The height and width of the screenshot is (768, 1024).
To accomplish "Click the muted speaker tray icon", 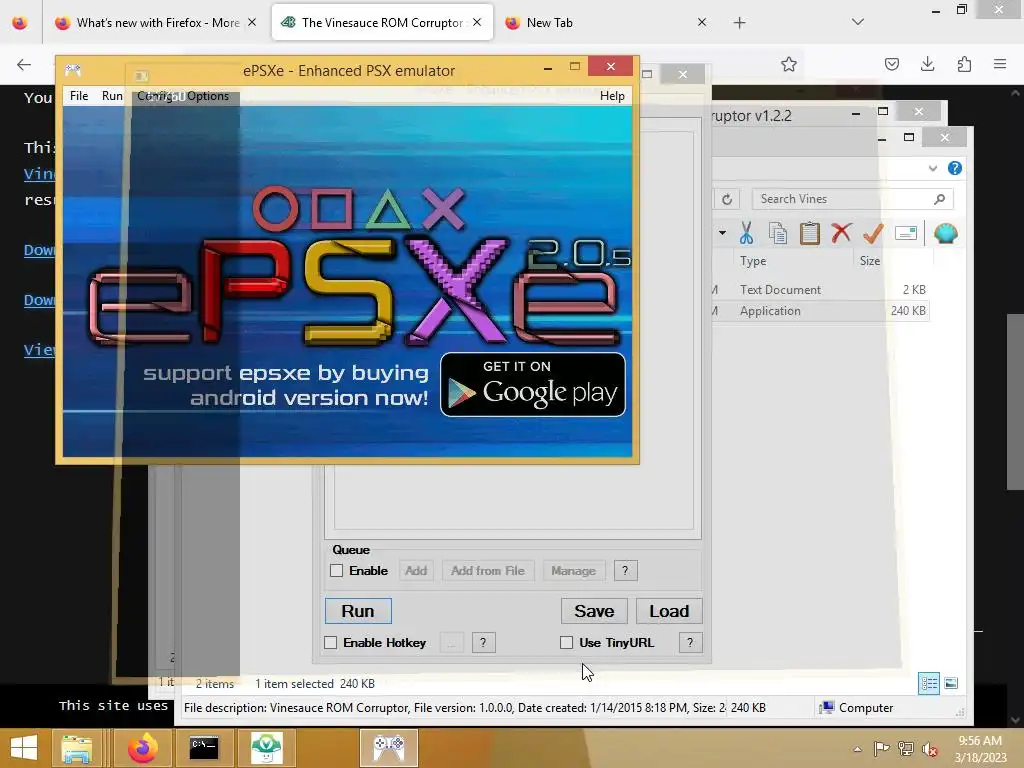I will pos(930,748).
